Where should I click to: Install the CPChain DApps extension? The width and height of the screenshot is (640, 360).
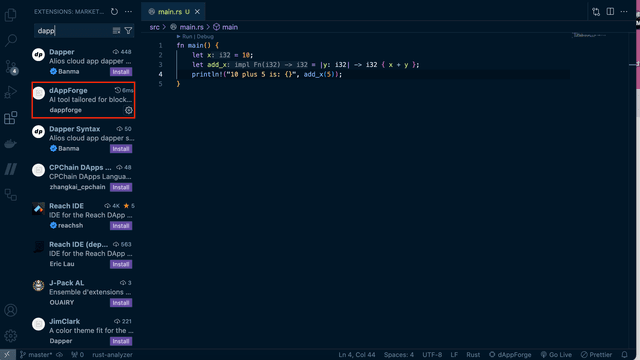121,187
